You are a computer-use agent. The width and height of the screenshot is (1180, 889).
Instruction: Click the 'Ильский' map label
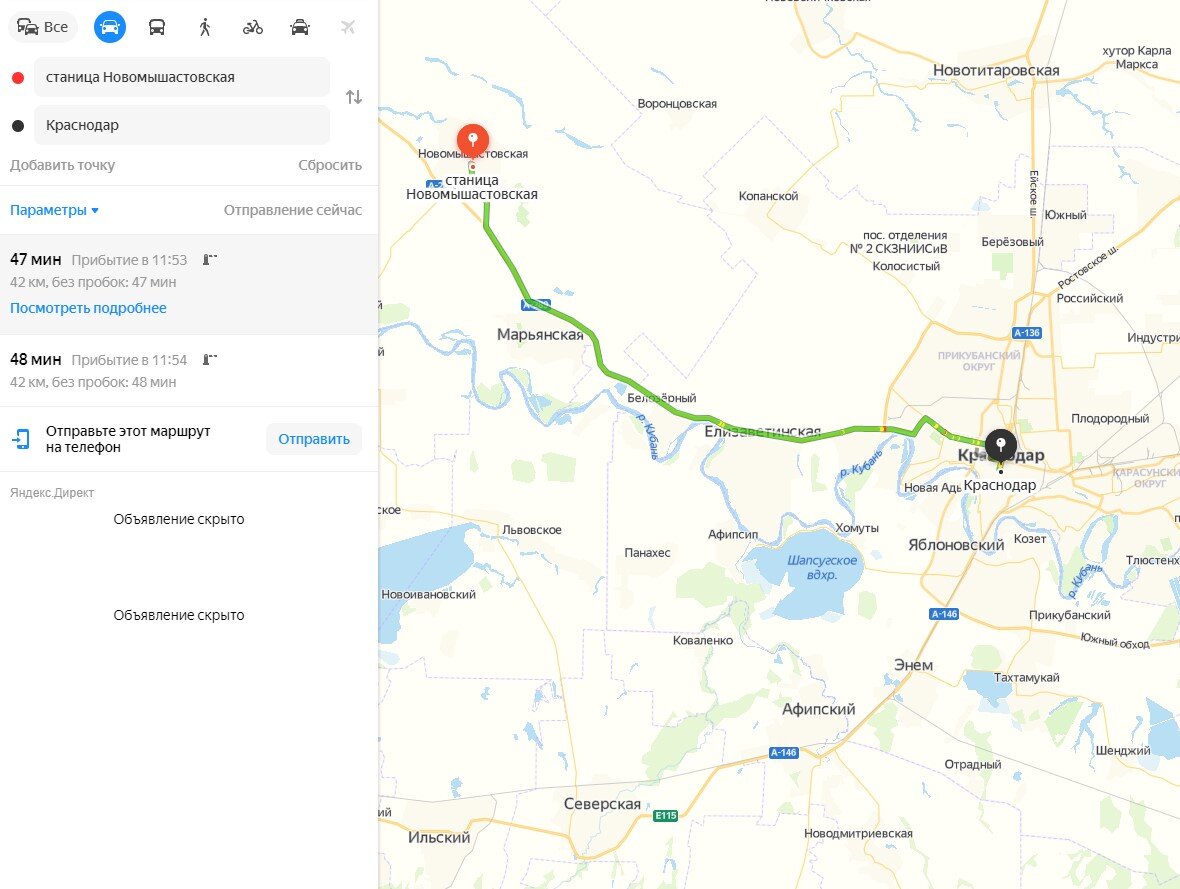pos(439,838)
